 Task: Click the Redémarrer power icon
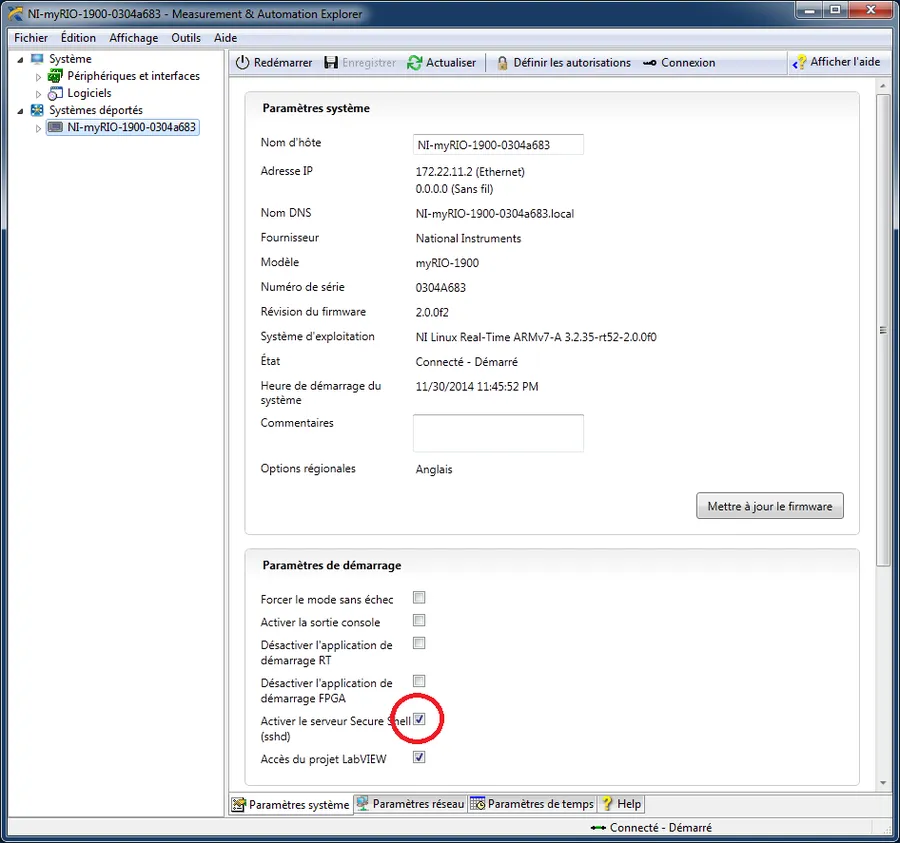coord(242,63)
